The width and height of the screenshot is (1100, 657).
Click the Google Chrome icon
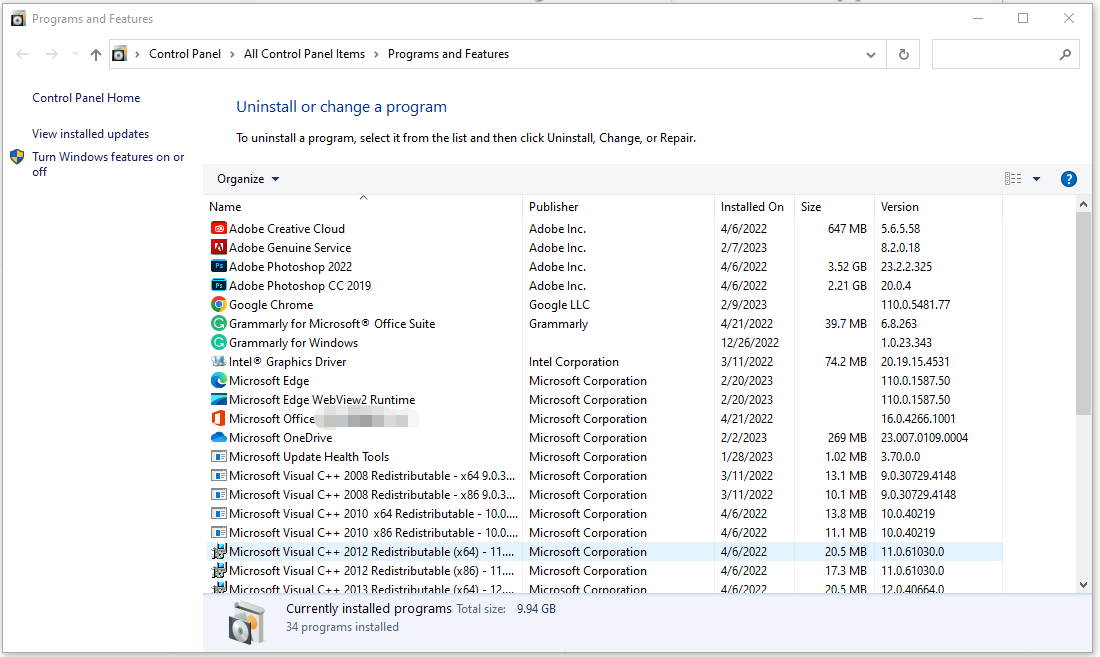point(219,304)
